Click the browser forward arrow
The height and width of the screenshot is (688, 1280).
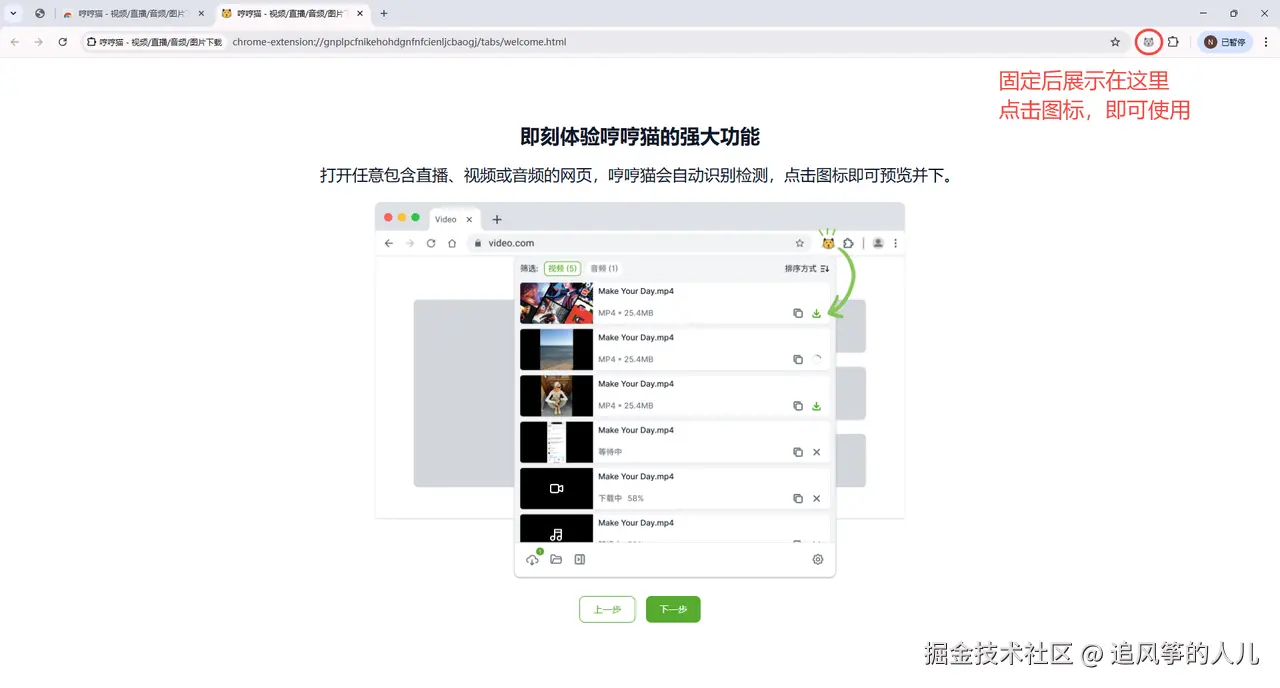(38, 42)
